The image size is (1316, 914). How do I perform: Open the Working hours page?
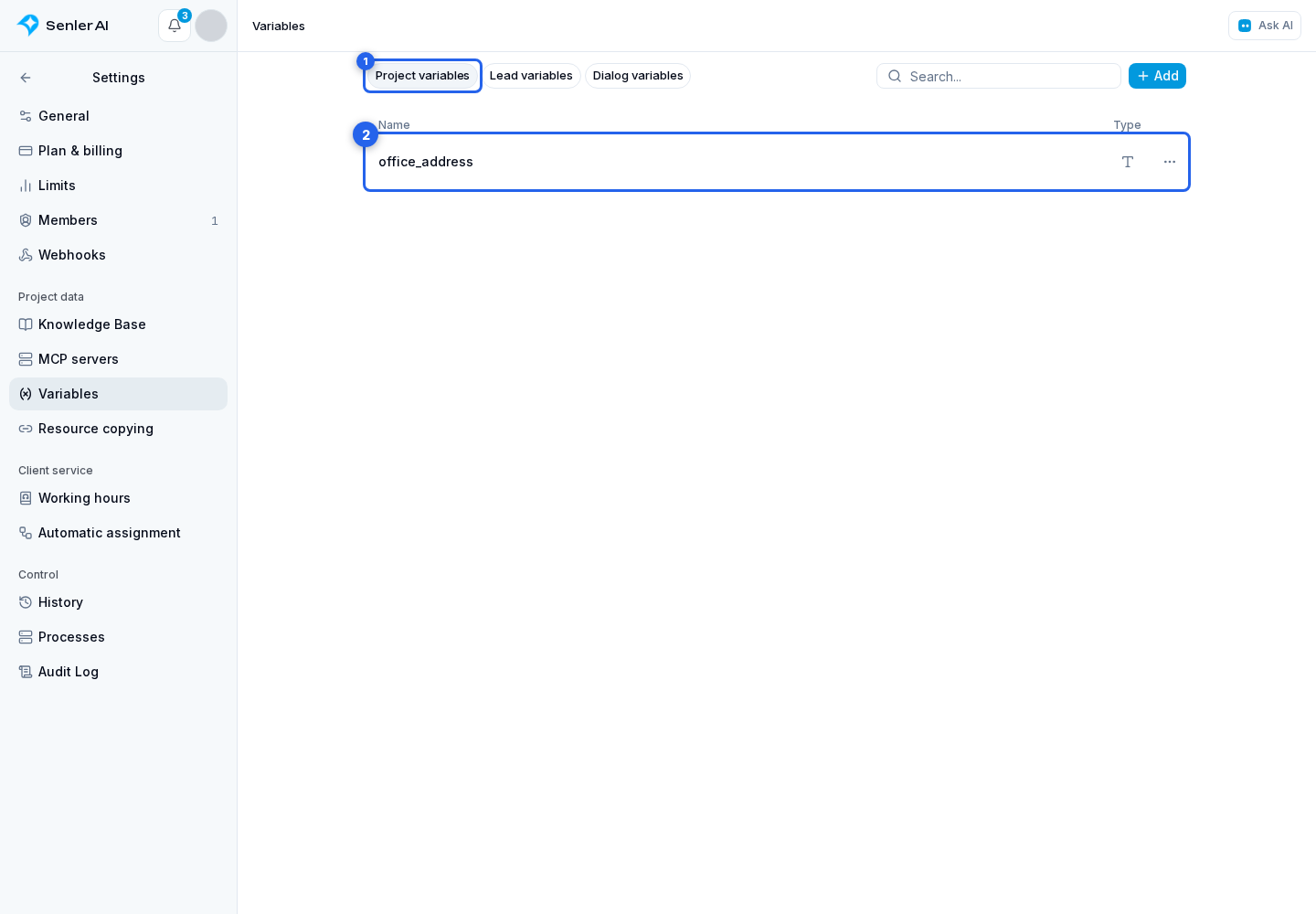tap(118, 498)
